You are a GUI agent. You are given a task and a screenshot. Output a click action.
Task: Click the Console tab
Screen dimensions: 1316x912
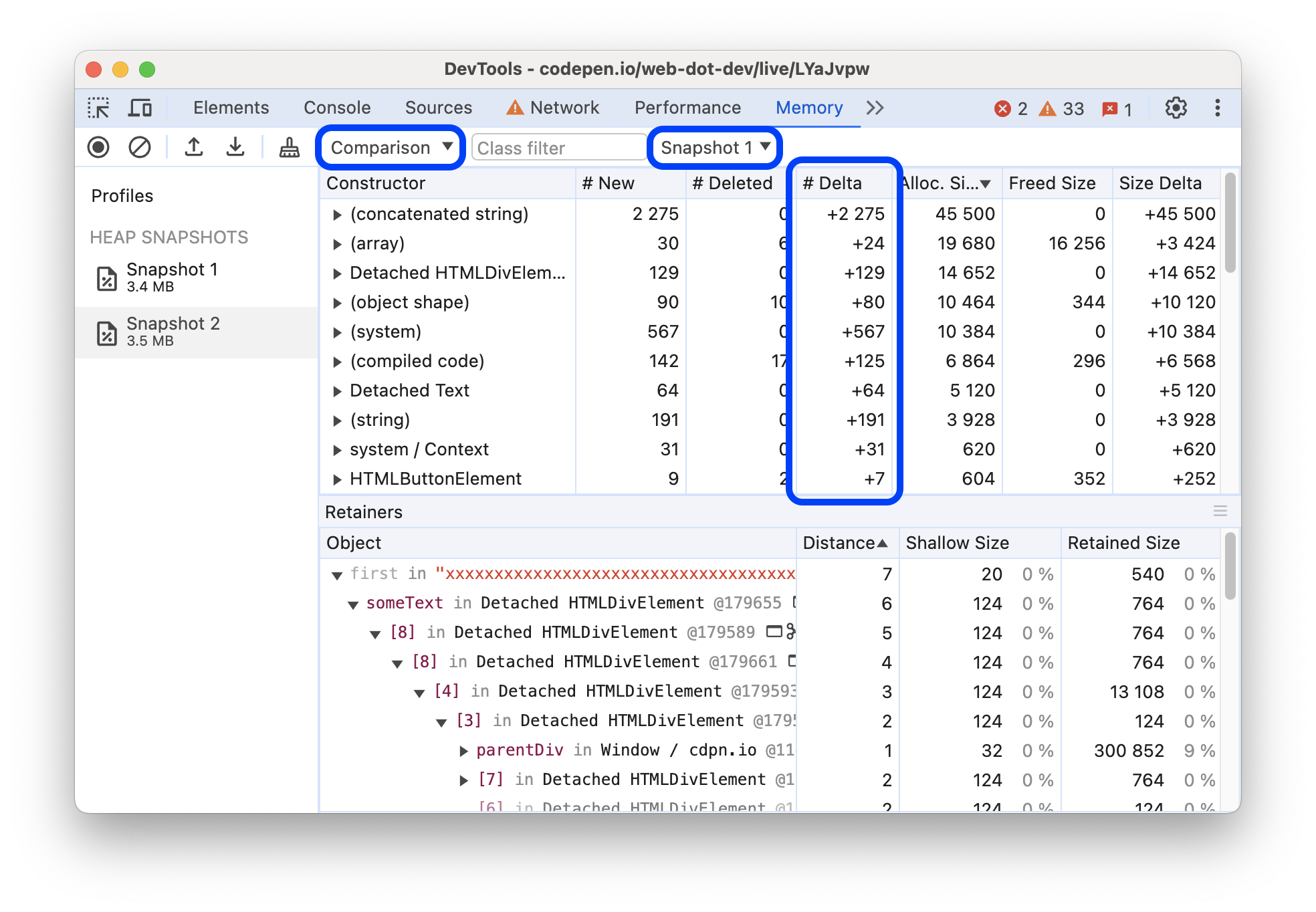pyautogui.click(x=337, y=106)
